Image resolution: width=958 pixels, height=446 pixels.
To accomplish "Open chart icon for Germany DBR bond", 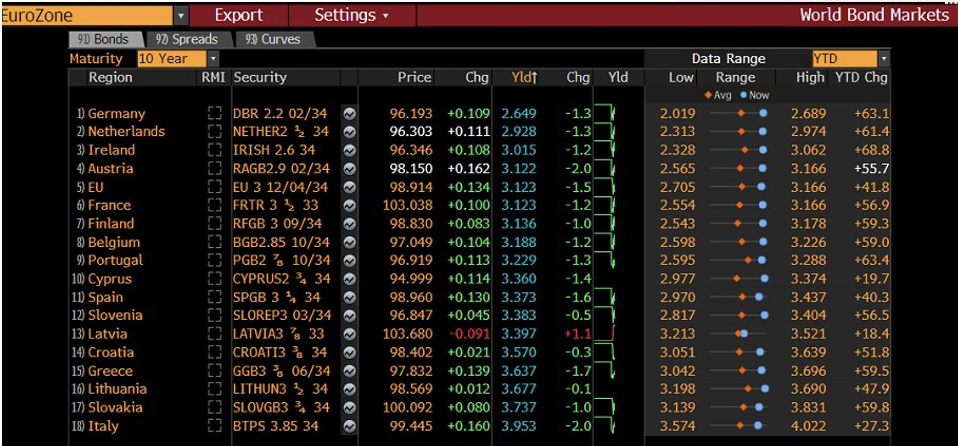I will point(349,114).
